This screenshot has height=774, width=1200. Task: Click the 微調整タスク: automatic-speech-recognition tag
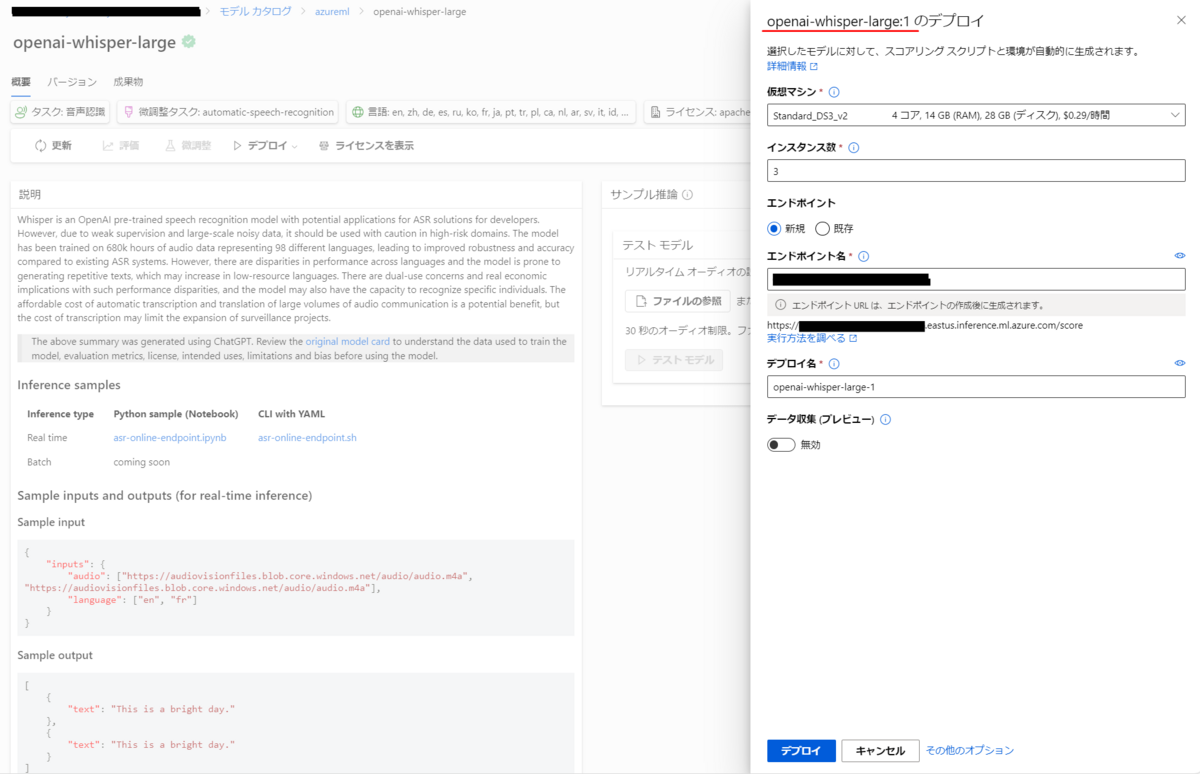tap(228, 112)
